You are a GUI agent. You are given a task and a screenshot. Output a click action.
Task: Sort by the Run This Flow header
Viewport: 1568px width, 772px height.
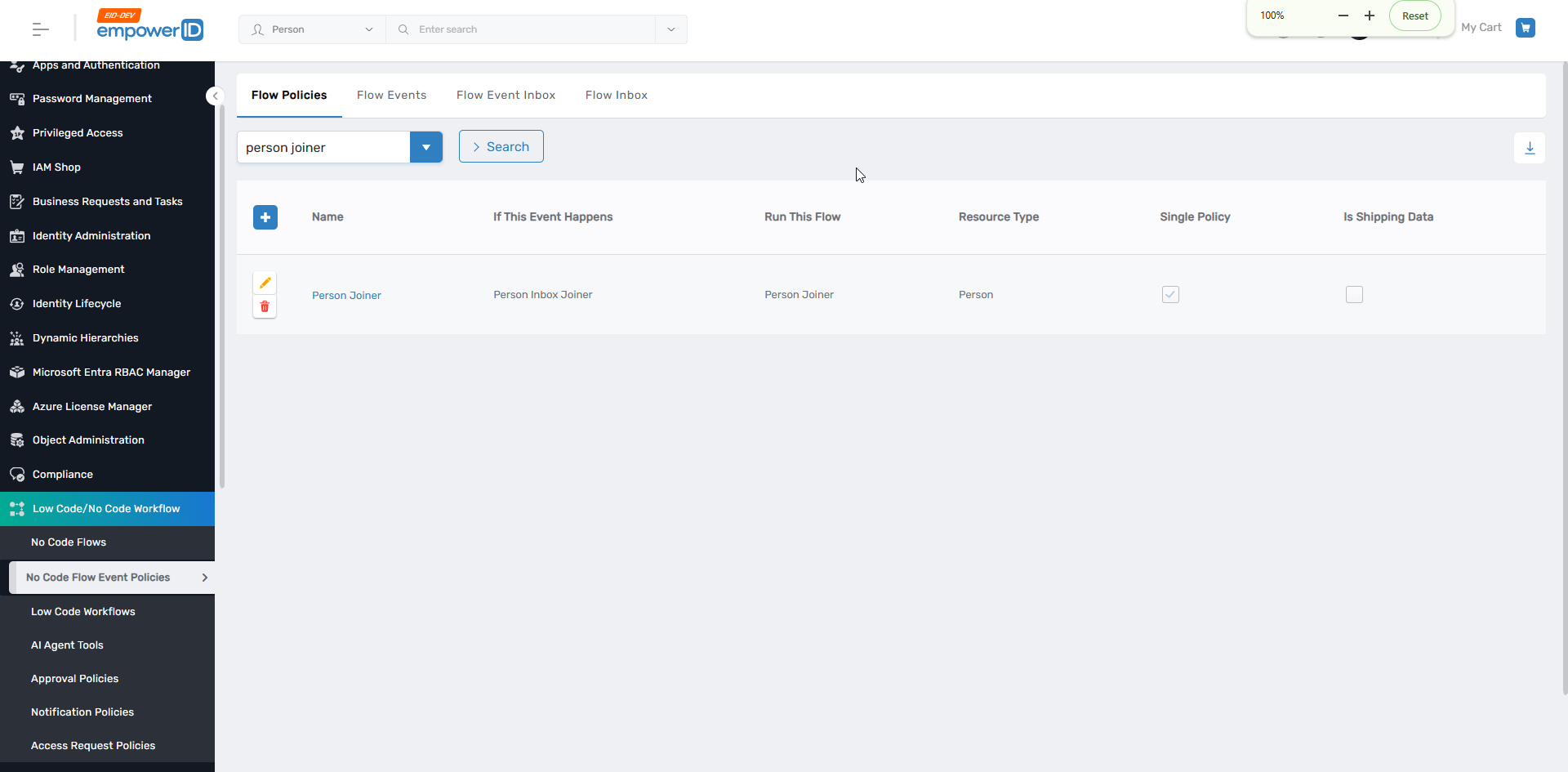[803, 217]
